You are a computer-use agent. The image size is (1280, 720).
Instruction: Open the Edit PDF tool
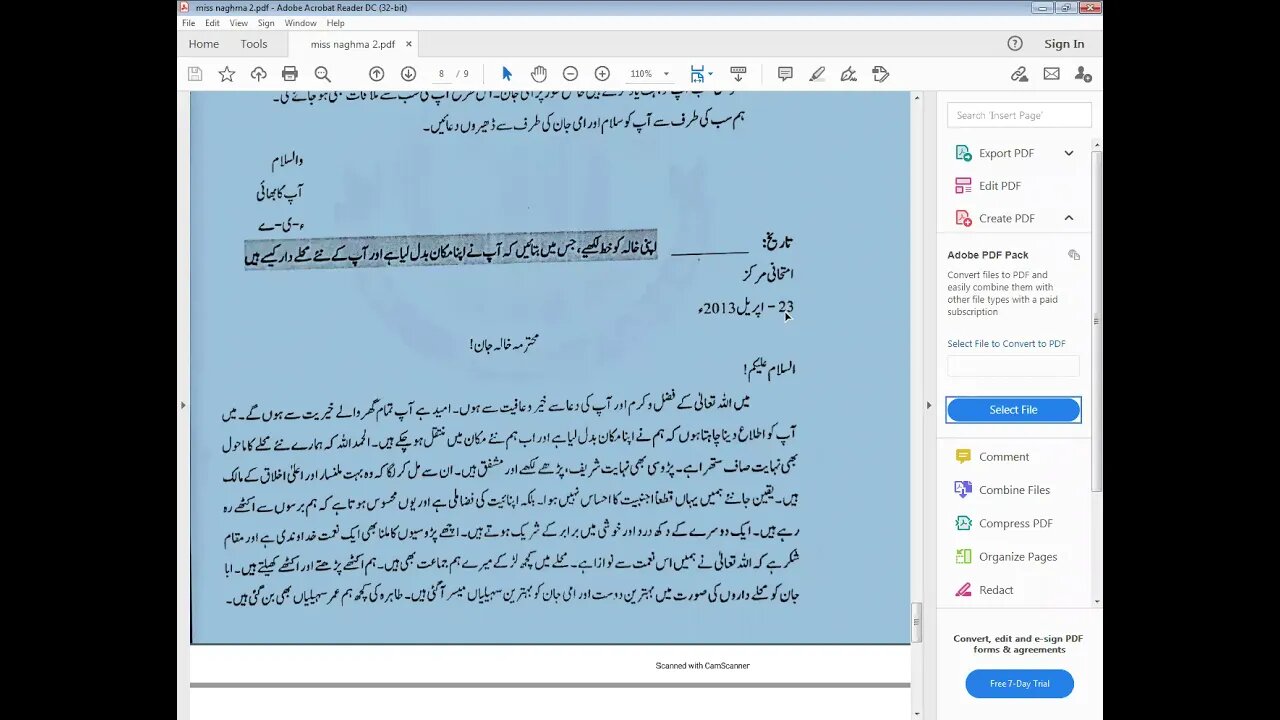(x=1000, y=186)
